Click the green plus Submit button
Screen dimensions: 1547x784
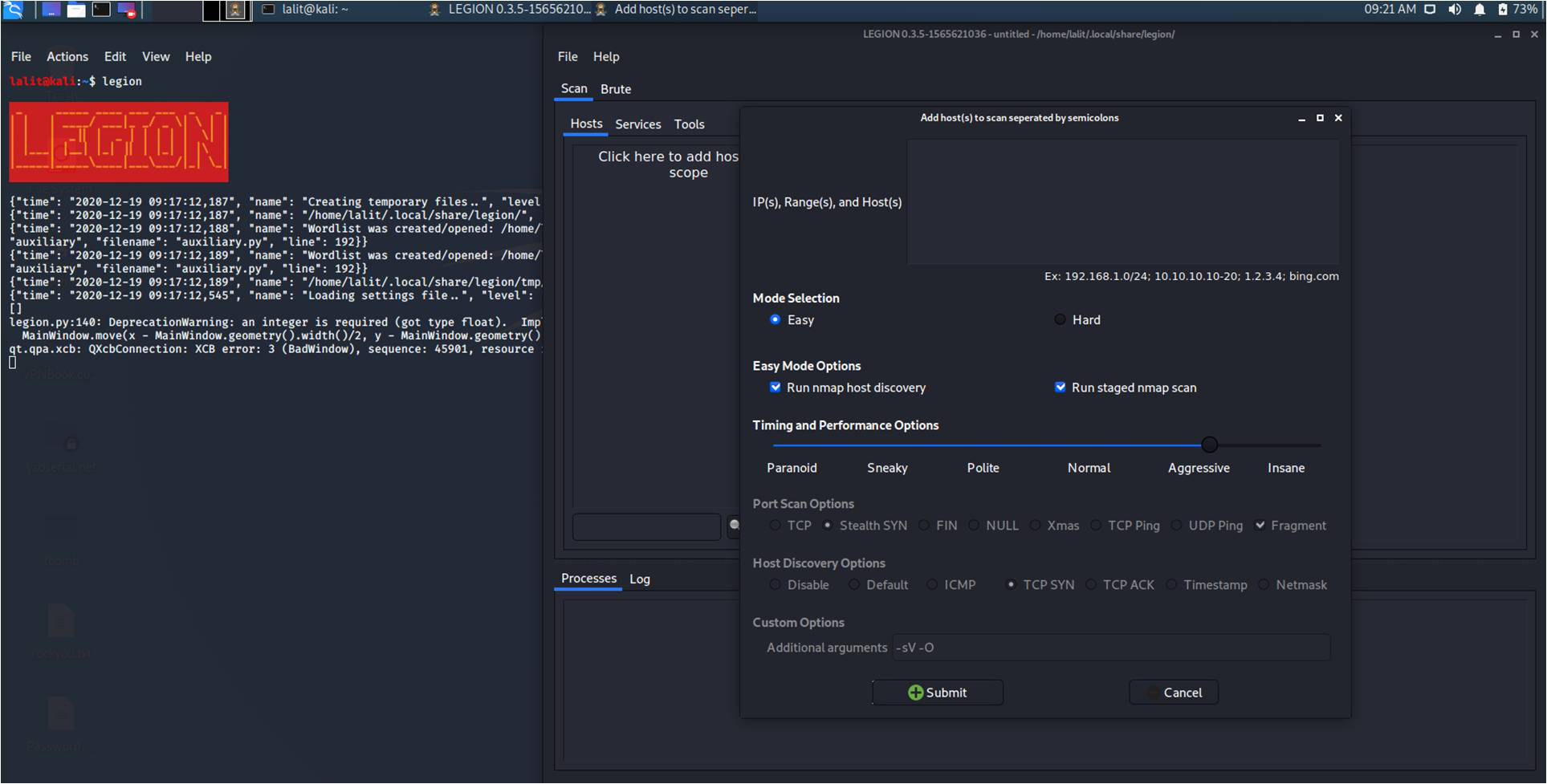coord(937,693)
